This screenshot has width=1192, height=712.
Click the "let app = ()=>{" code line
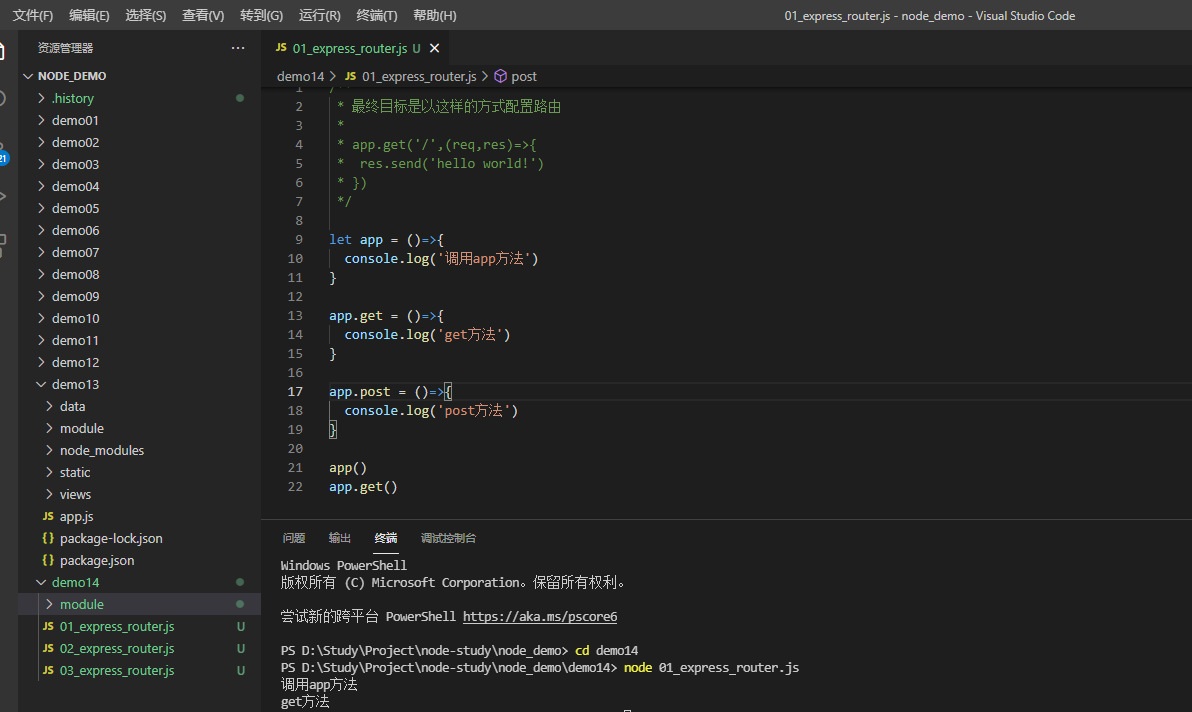coord(386,239)
